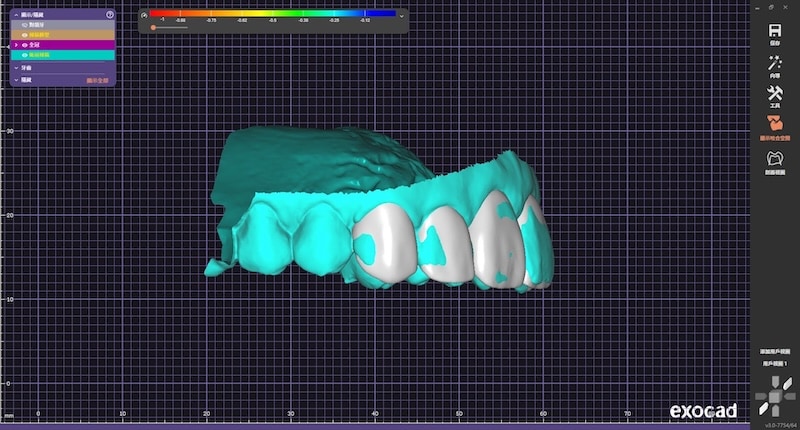Click the orange slider handle below color scale
The width and height of the screenshot is (800, 430).
click(153, 28)
